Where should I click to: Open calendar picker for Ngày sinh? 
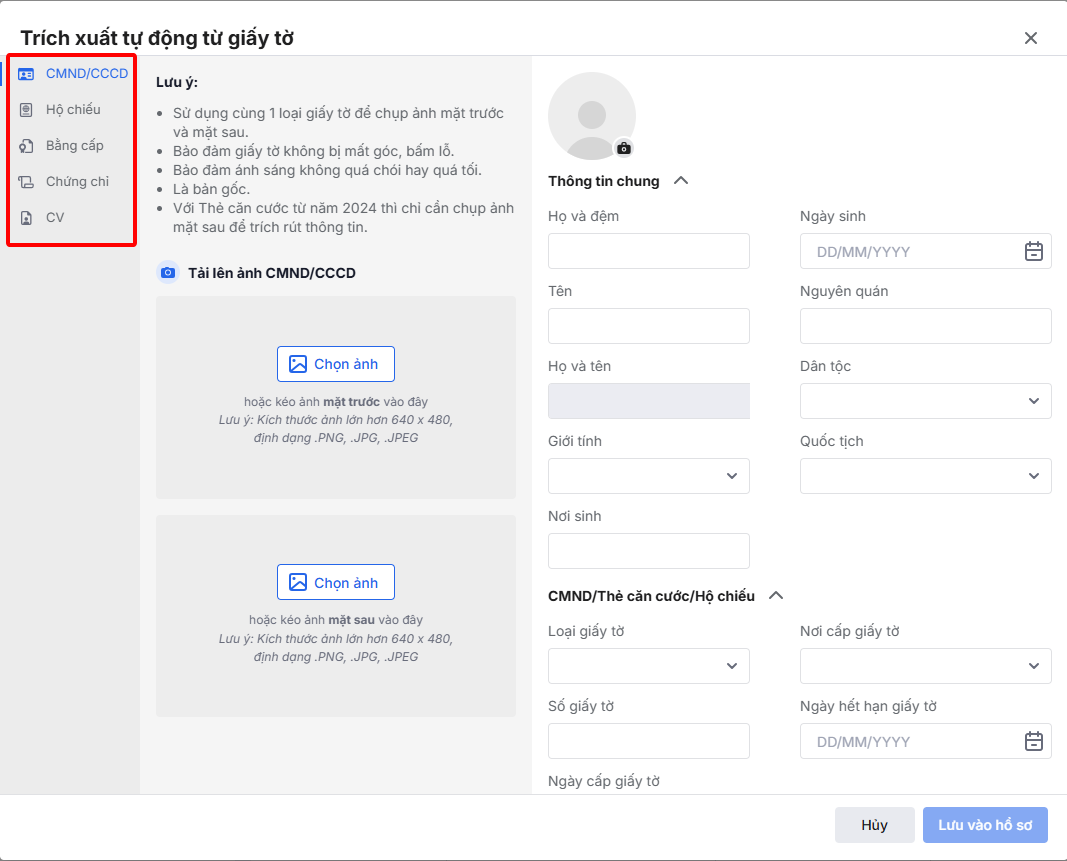tap(1034, 251)
